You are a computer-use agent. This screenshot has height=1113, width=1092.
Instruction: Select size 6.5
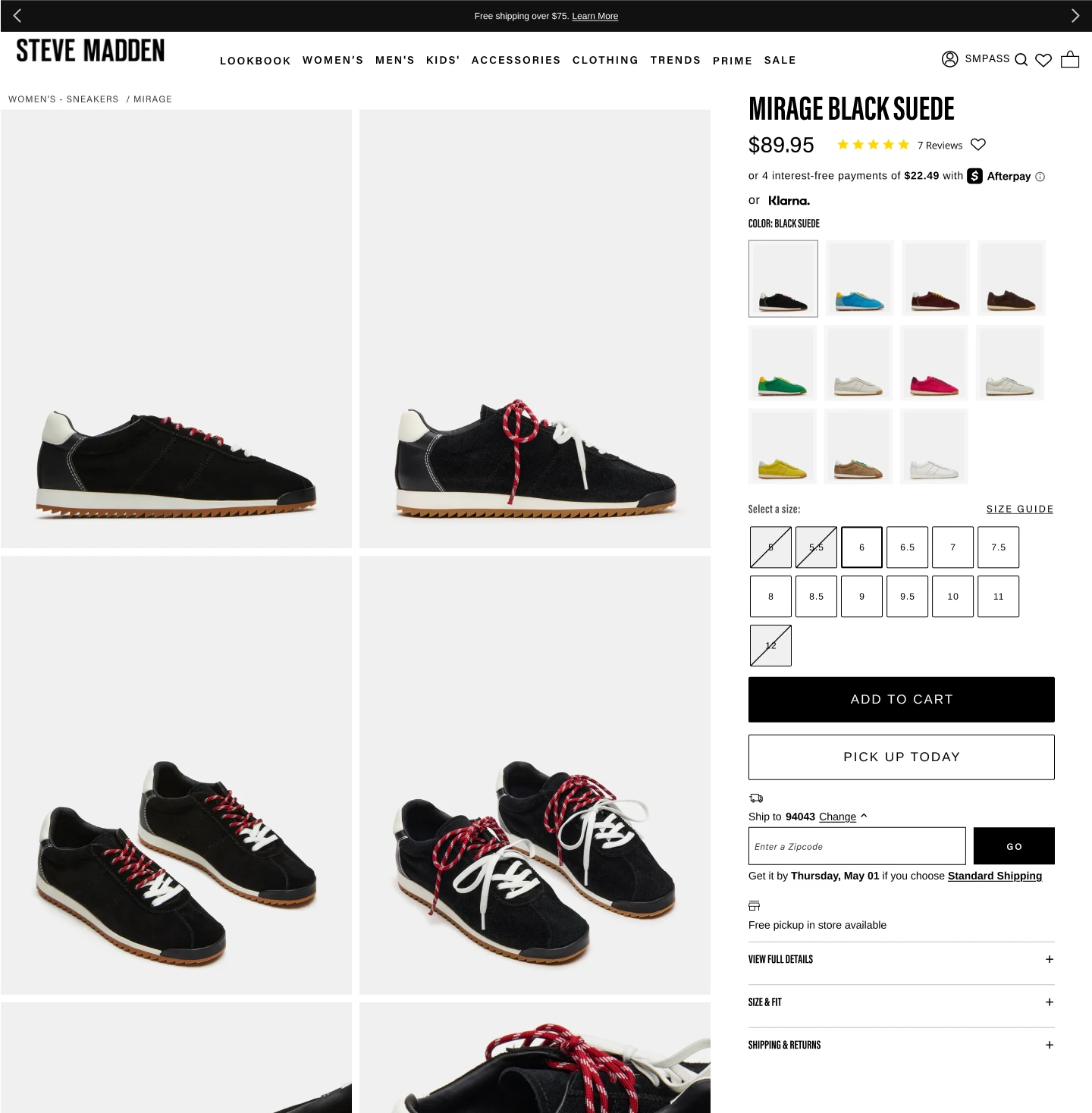coord(907,547)
